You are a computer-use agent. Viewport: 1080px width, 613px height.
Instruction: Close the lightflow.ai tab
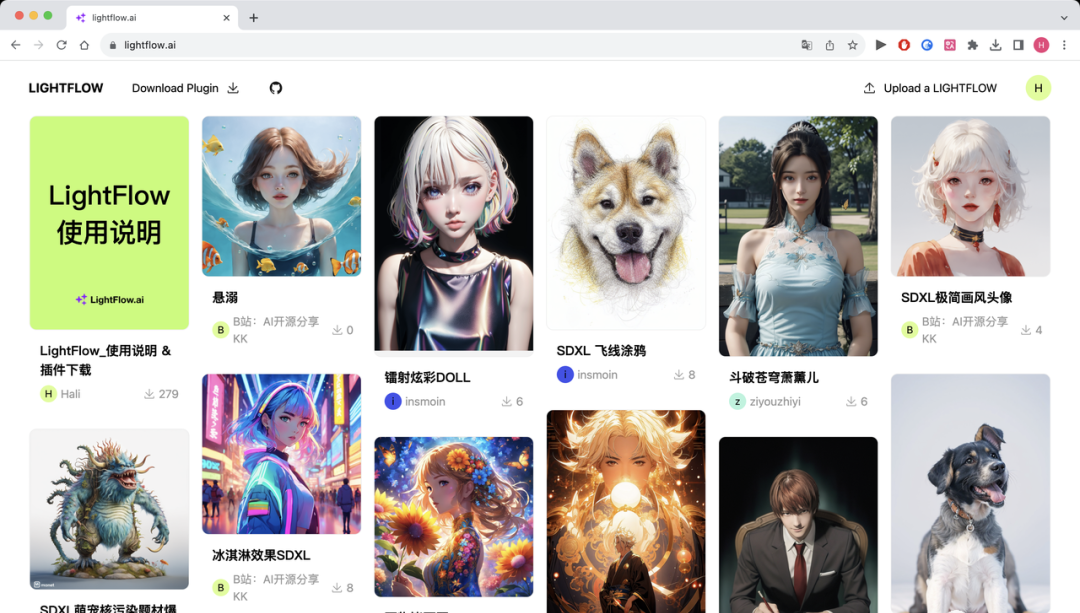tap(227, 18)
